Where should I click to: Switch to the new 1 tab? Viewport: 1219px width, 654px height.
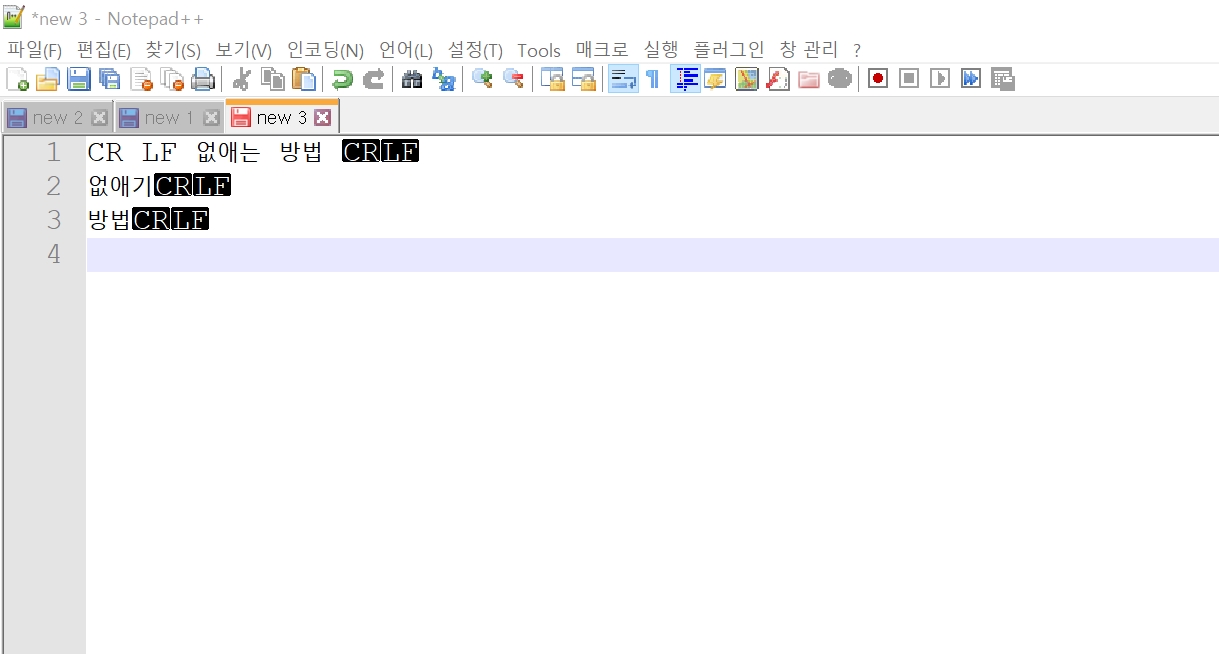pyautogui.click(x=169, y=118)
